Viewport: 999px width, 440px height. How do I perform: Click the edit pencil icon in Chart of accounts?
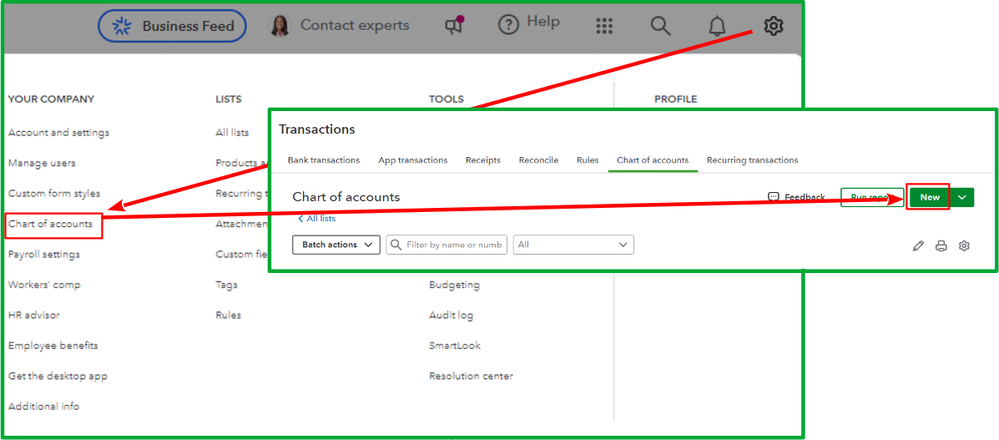[x=918, y=246]
